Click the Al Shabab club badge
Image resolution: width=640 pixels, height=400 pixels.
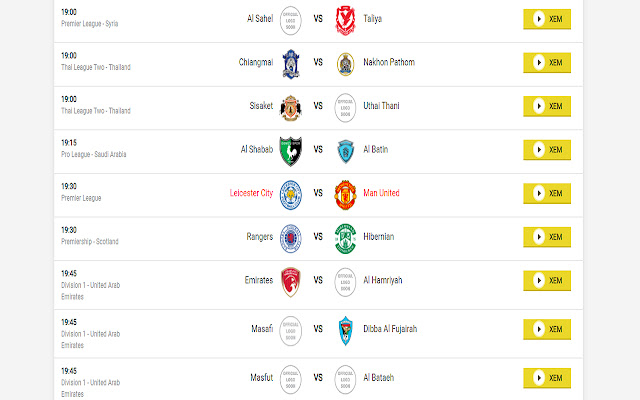point(291,149)
